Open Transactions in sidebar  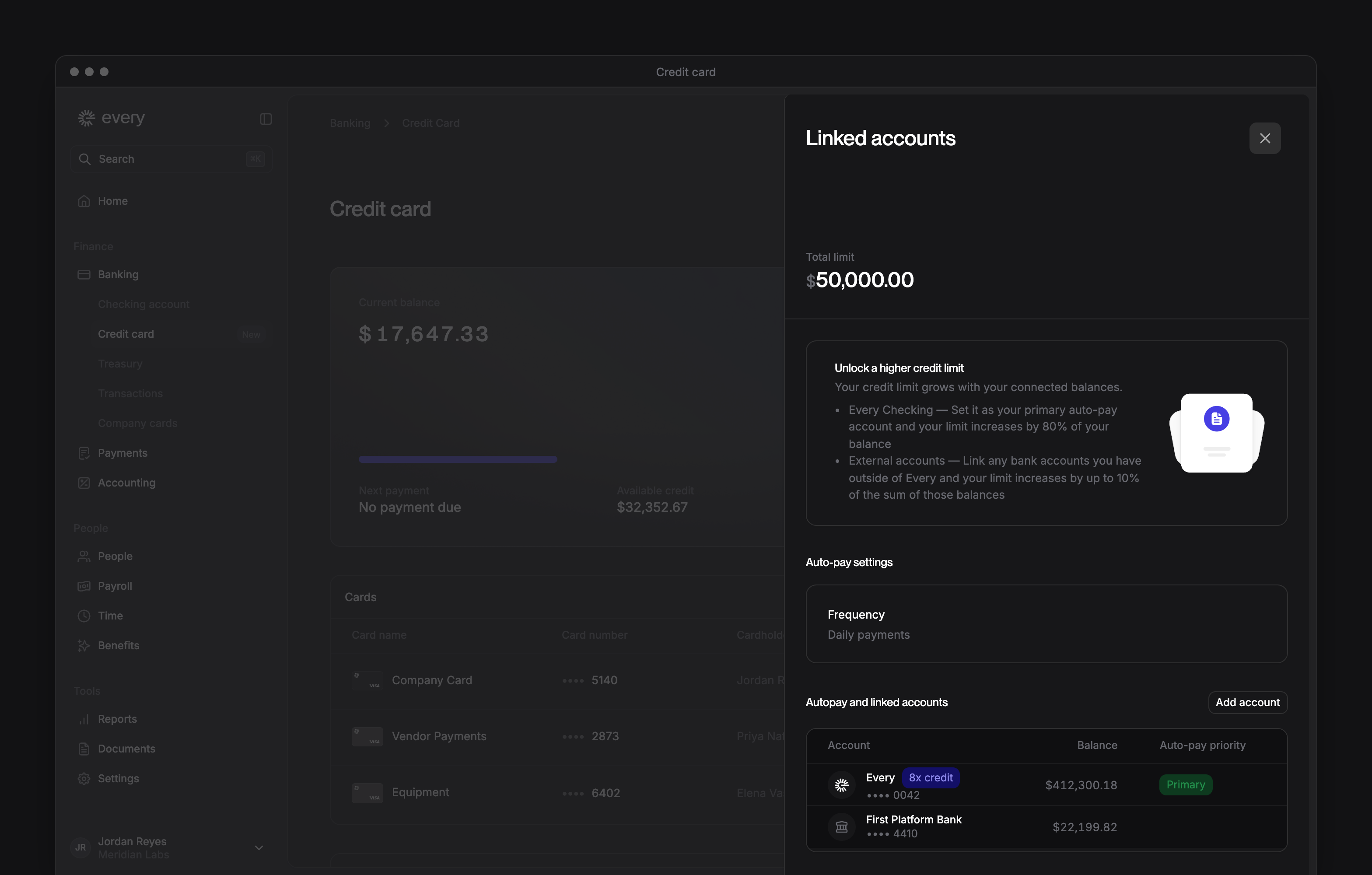(x=130, y=393)
